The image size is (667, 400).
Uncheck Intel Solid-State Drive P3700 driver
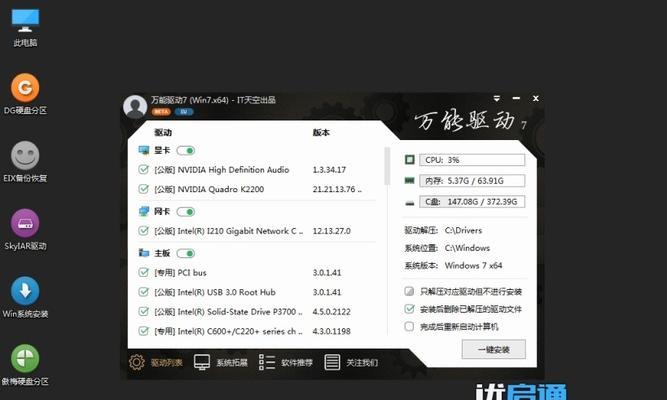tap(144, 311)
